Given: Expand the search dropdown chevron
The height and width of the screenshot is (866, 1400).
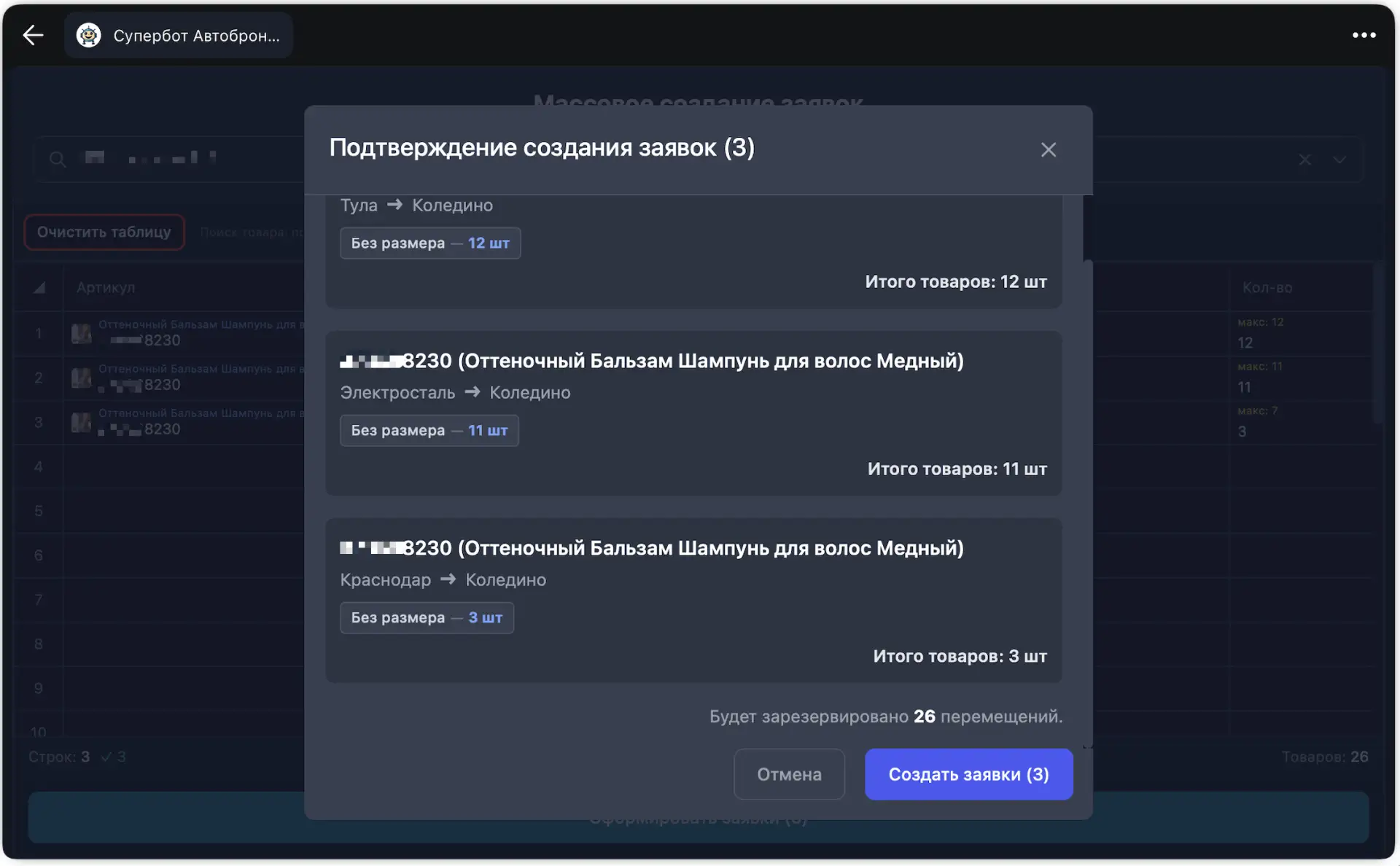Looking at the screenshot, I should [1339, 160].
